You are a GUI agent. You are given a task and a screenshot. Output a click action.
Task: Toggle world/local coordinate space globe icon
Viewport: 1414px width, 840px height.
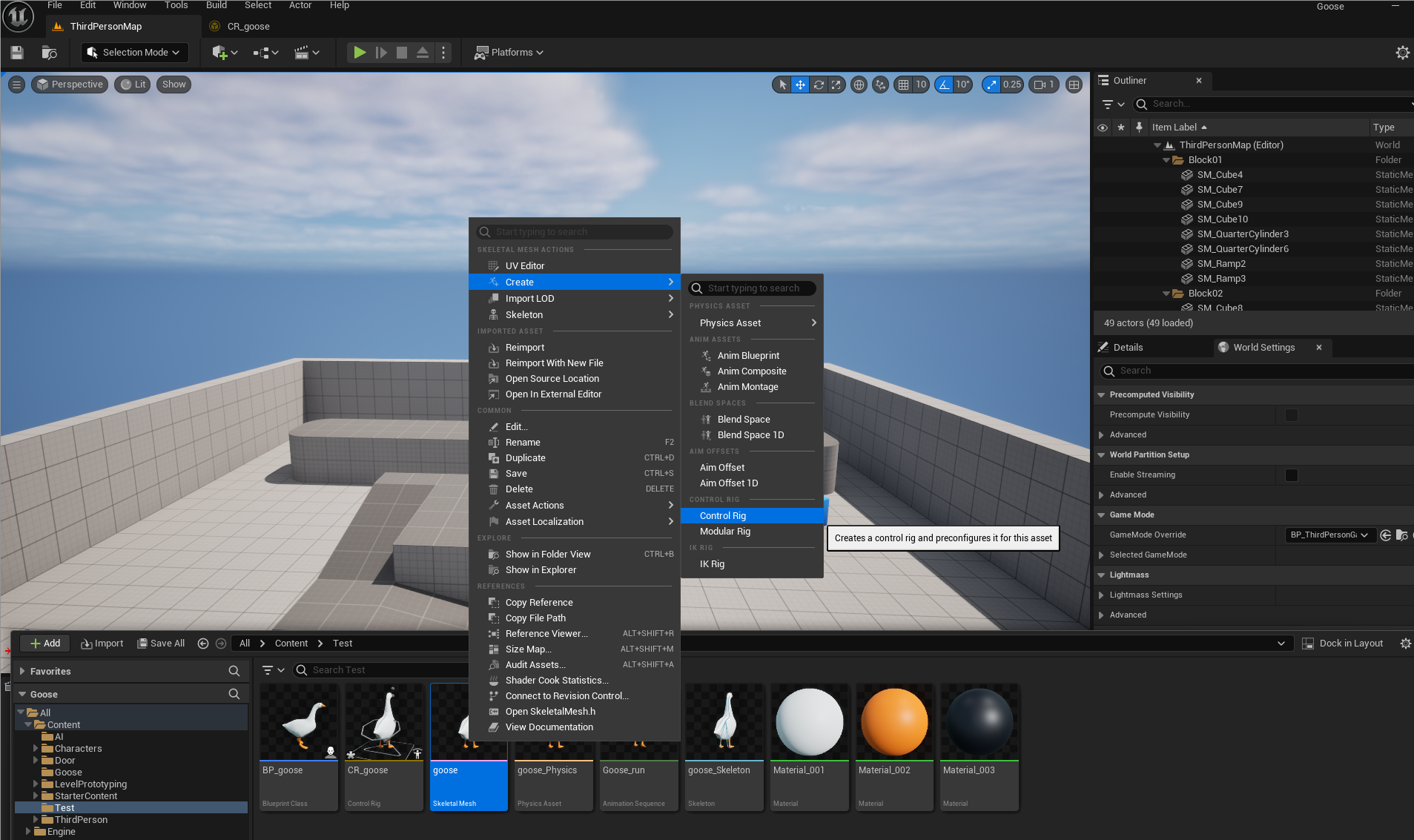(x=859, y=85)
